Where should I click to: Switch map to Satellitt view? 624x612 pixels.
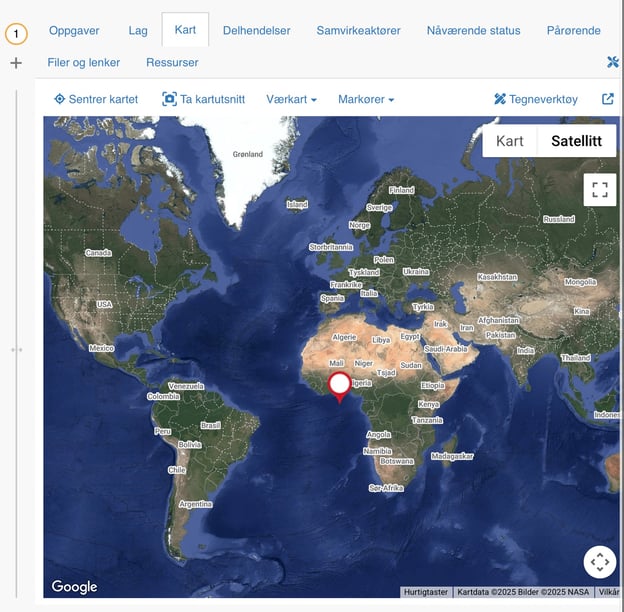tap(576, 141)
